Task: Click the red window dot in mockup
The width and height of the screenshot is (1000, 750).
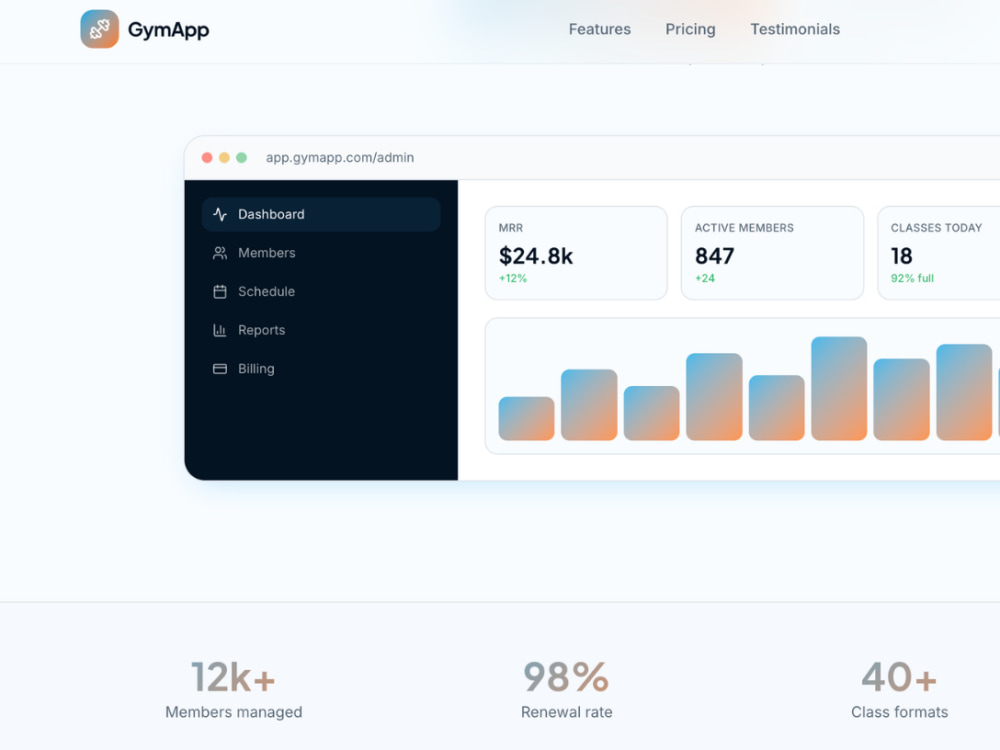Action: tap(207, 158)
